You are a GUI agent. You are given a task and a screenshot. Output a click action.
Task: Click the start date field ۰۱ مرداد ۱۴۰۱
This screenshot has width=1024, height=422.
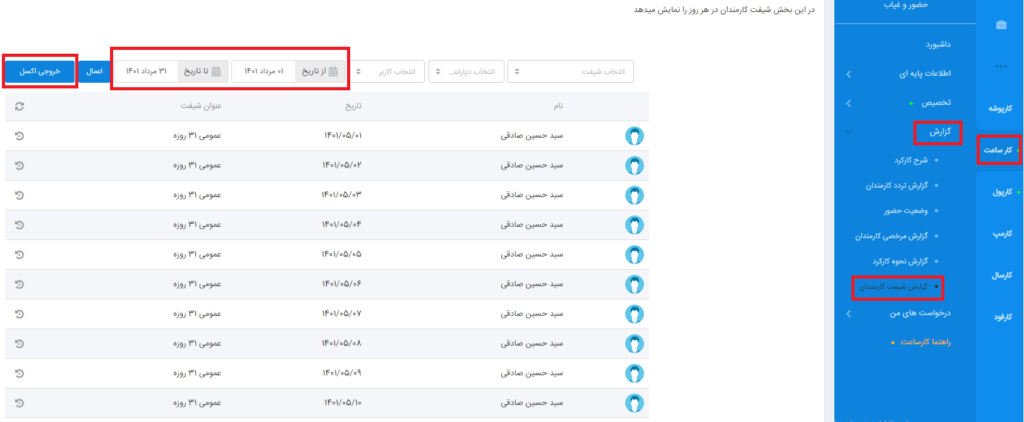pos(265,71)
